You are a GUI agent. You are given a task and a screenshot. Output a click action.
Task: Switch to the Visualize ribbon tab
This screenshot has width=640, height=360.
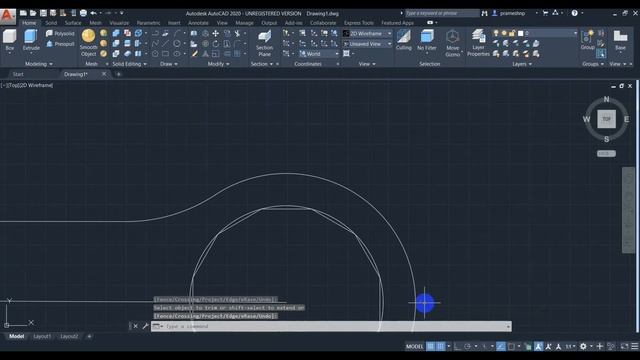tap(119, 23)
